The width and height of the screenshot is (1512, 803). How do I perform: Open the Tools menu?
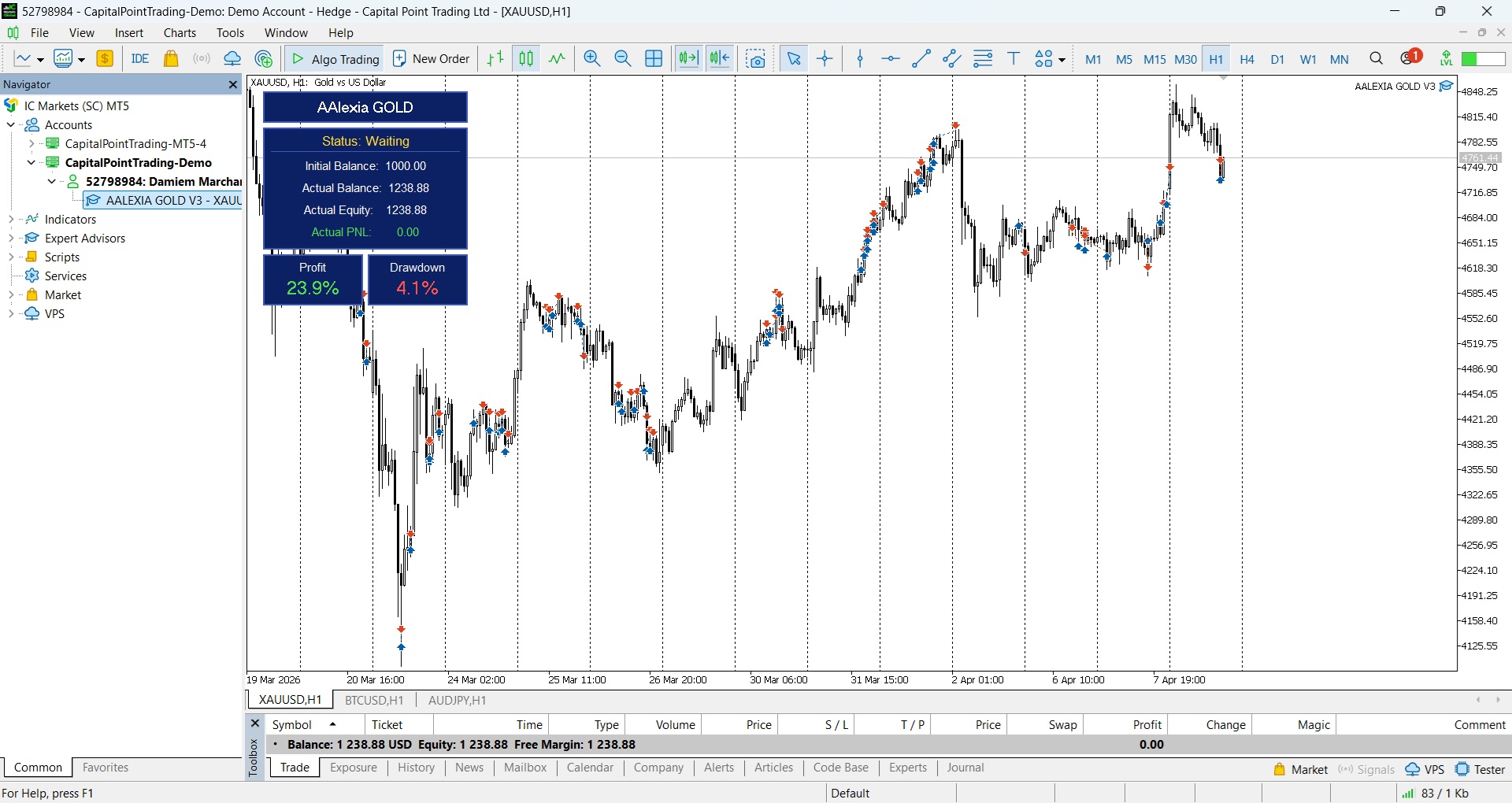pos(230,33)
